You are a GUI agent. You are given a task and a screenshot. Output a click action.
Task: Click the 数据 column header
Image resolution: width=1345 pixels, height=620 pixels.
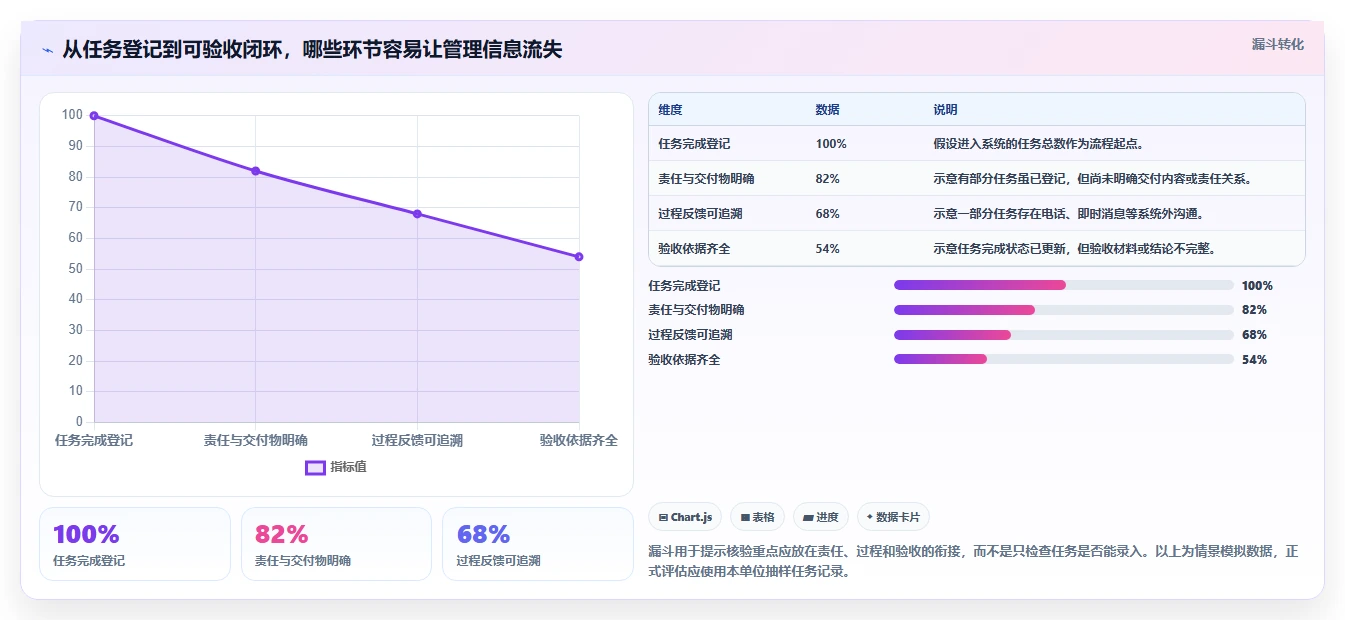click(x=828, y=110)
